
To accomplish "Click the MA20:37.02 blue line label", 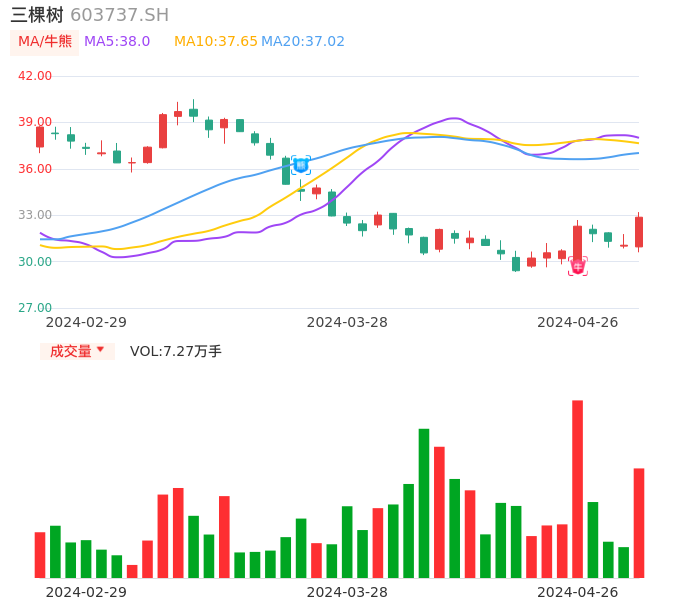I will [303, 42].
